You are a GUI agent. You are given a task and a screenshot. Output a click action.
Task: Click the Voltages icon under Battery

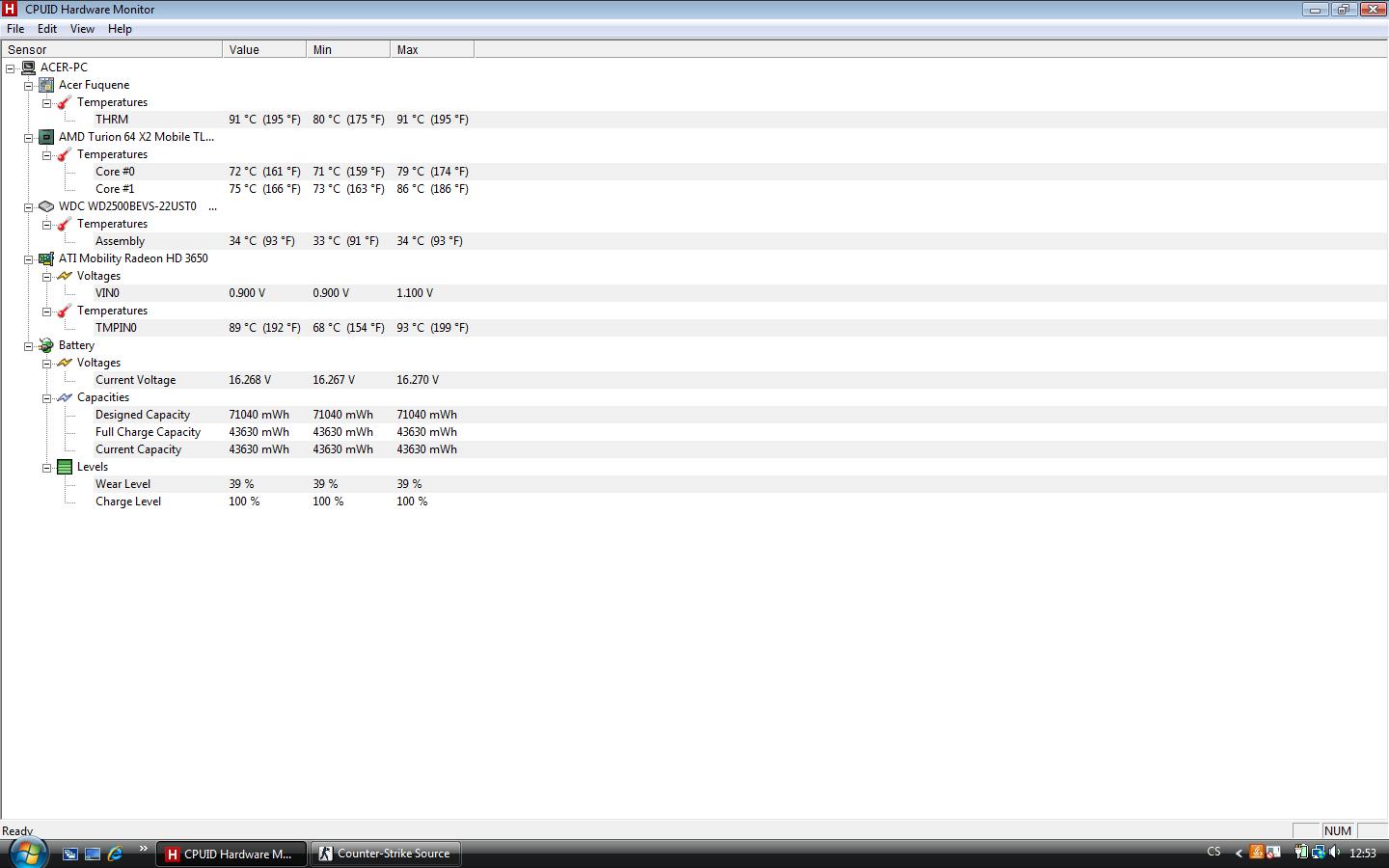tap(65, 363)
